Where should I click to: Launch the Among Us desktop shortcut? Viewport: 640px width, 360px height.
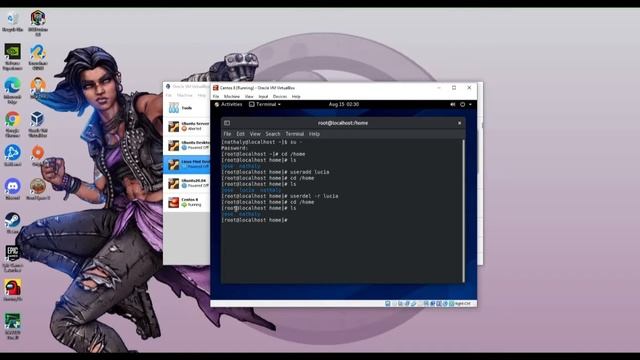pyautogui.click(x=13, y=290)
